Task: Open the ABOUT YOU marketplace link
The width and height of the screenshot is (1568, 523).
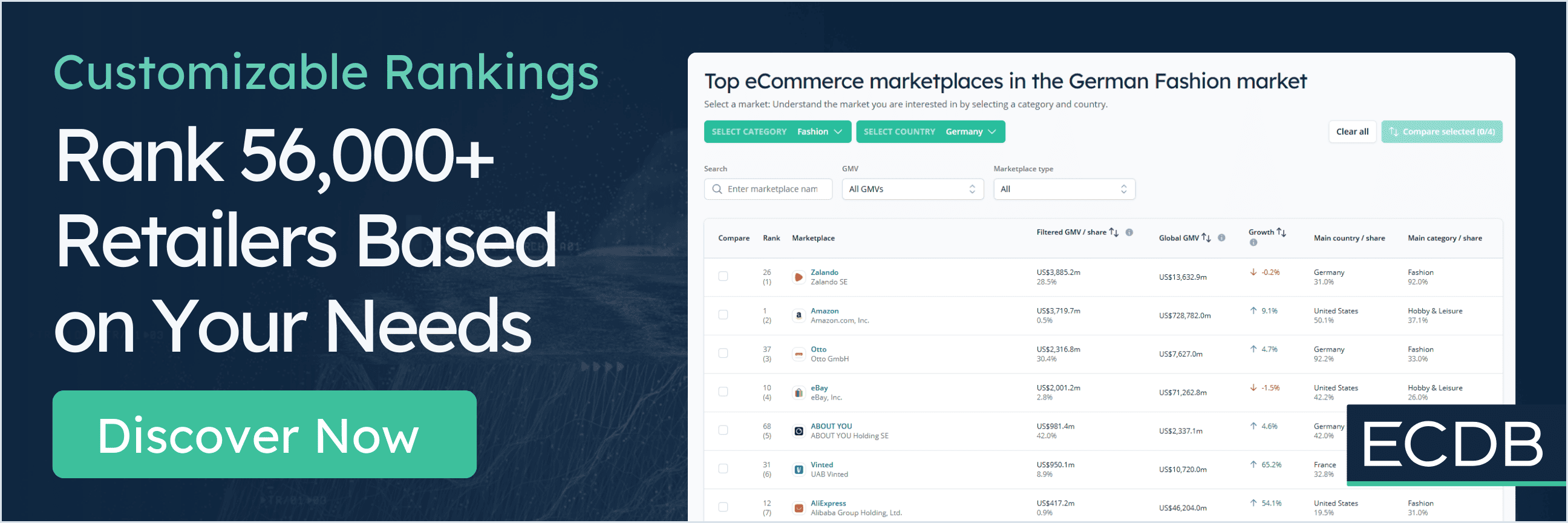Action: click(x=831, y=426)
